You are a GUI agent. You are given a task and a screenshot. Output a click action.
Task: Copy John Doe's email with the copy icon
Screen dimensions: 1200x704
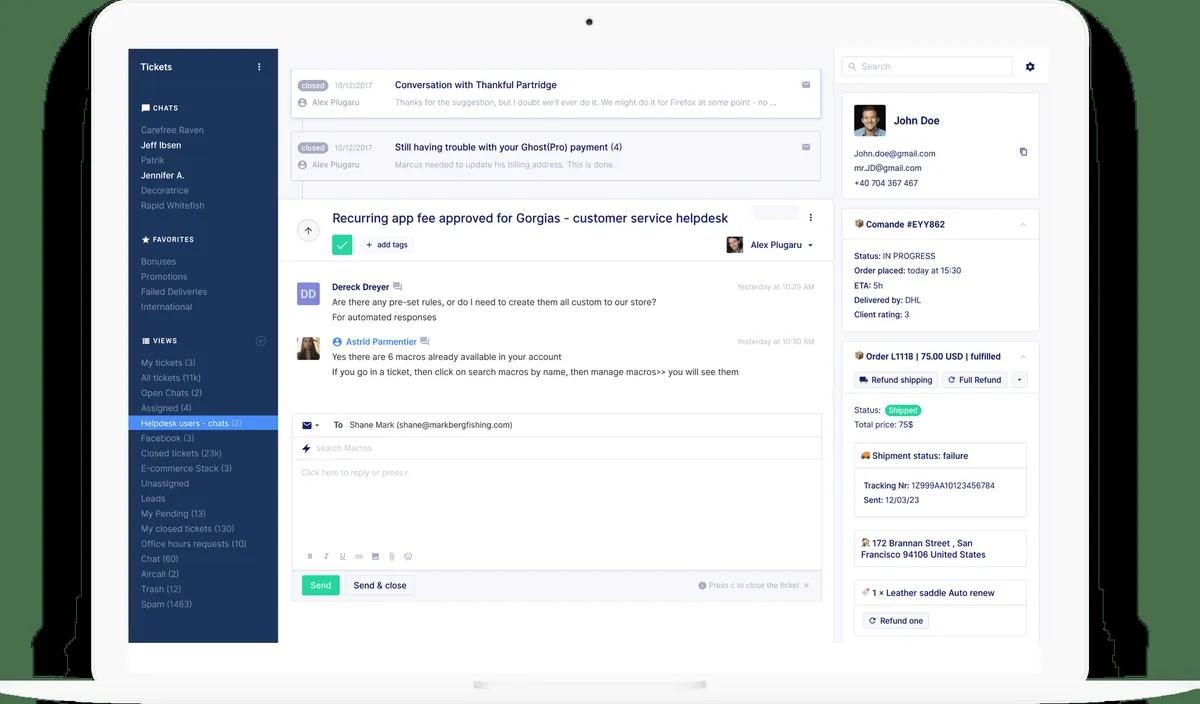click(x=1023, y=152)
